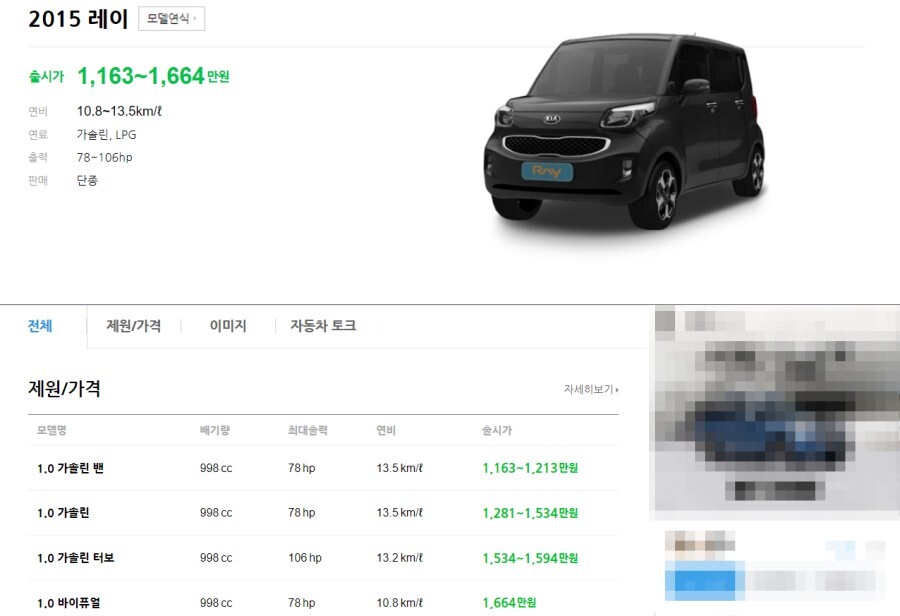
Task: Click the 998 cc cell in 바이퓨얼 row
Action: tap(216, 603)
